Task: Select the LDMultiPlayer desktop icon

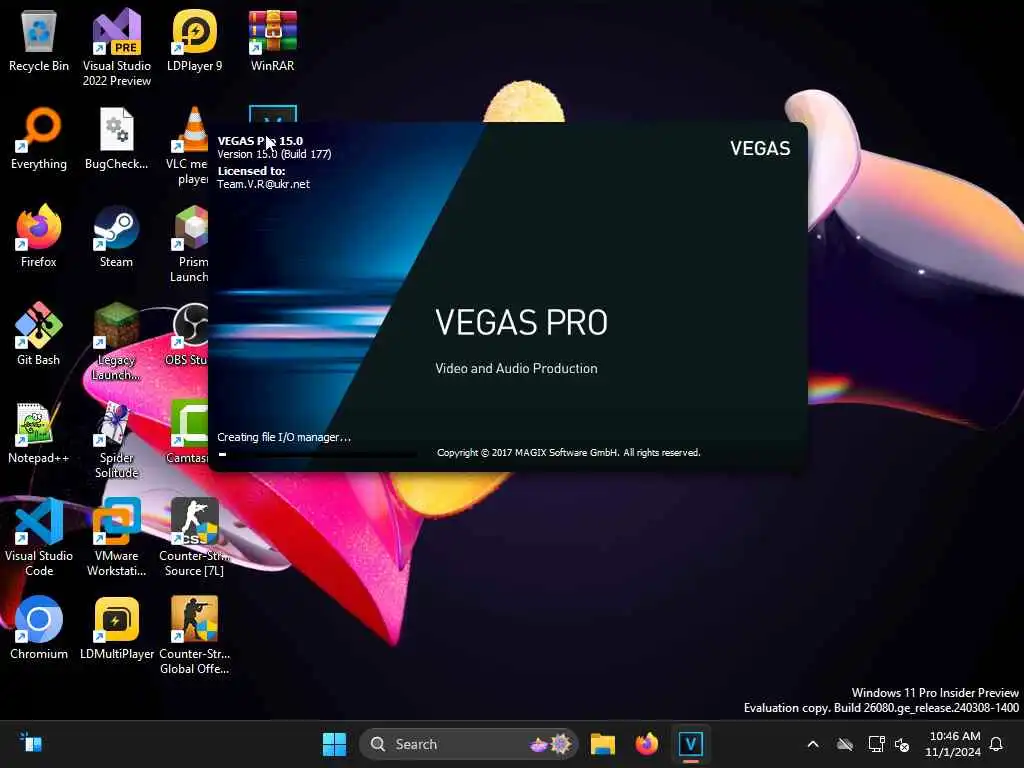Action: (x=116, y=628)
